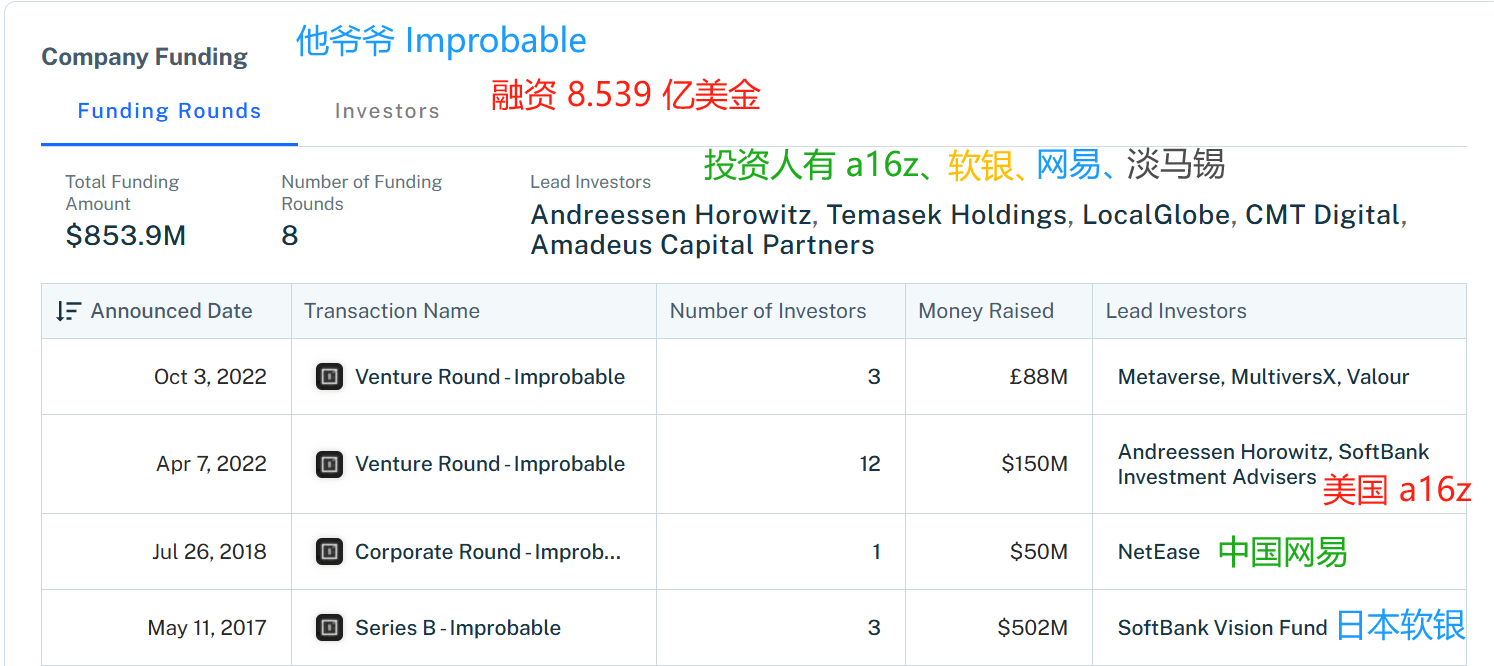Click Amadeus Capital Partners link
This screenshot has width=1494, height=666.
point(703,245)
